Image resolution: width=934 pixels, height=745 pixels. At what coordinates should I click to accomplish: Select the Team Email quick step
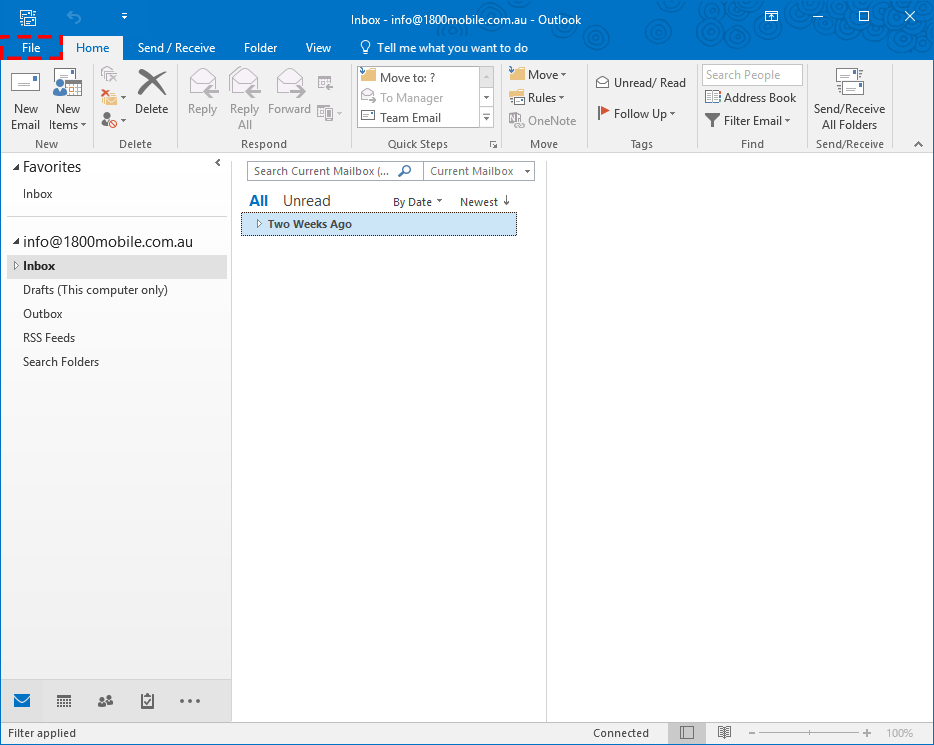[x=419, y=117]
